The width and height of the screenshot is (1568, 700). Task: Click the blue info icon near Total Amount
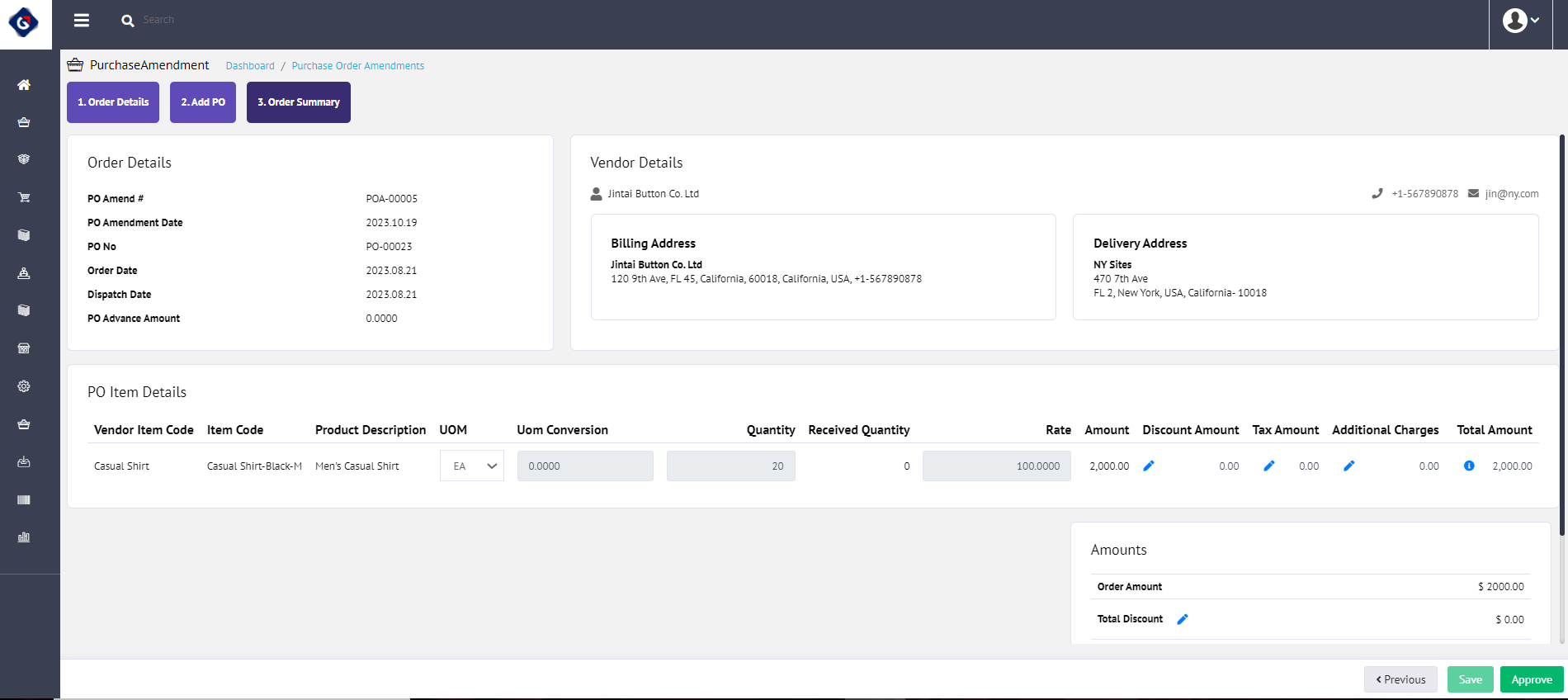coord(1469,466)
